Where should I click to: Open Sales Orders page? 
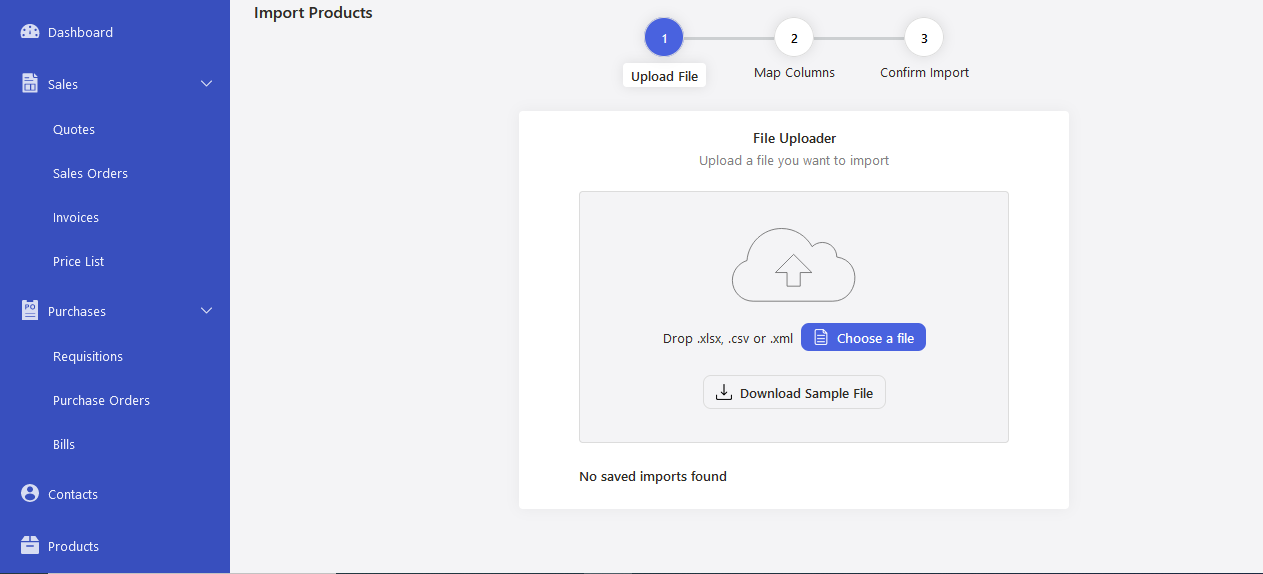91,173
